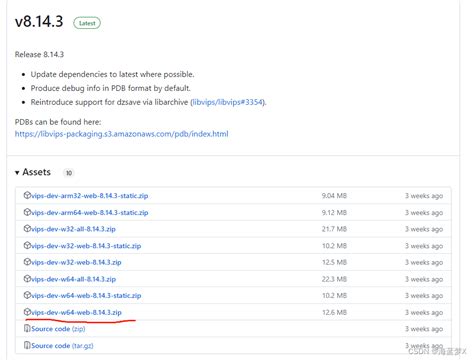Collapse the Assets section triangle
The width and height of the screenshot is (474, 360).
[17, 173]
